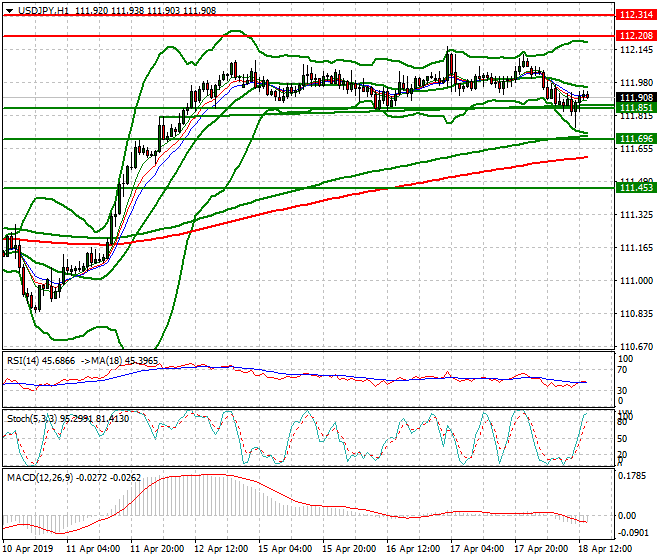Select the 17 Apr 20:00 time label
This screenshot has width=660, height=560.
coord(541,549)
